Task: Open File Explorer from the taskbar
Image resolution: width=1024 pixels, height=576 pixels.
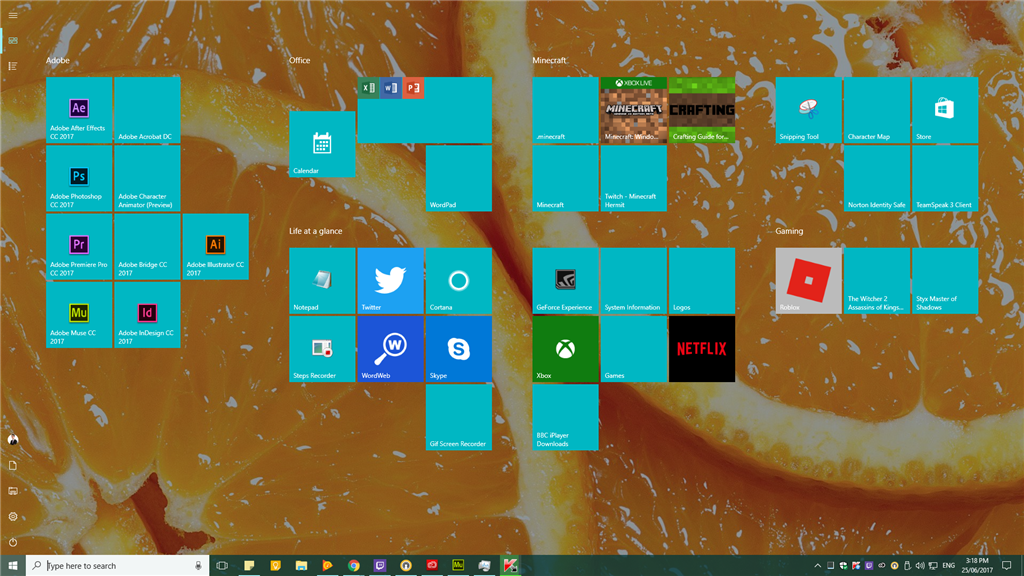Action: (x=301, y=566)
